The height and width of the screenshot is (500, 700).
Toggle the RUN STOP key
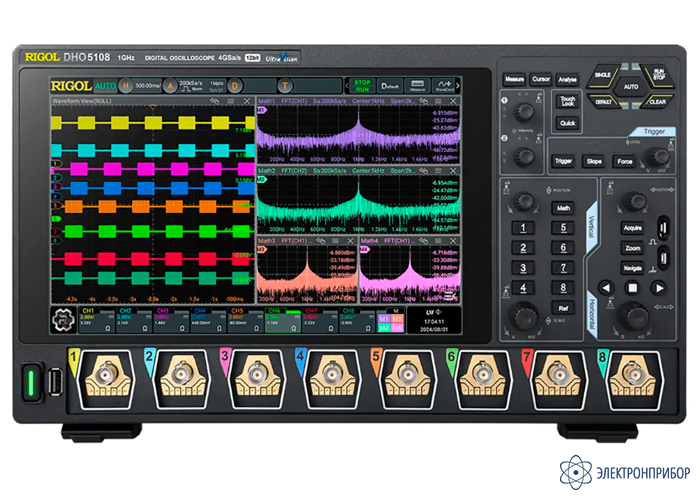(x=658, y=75)
